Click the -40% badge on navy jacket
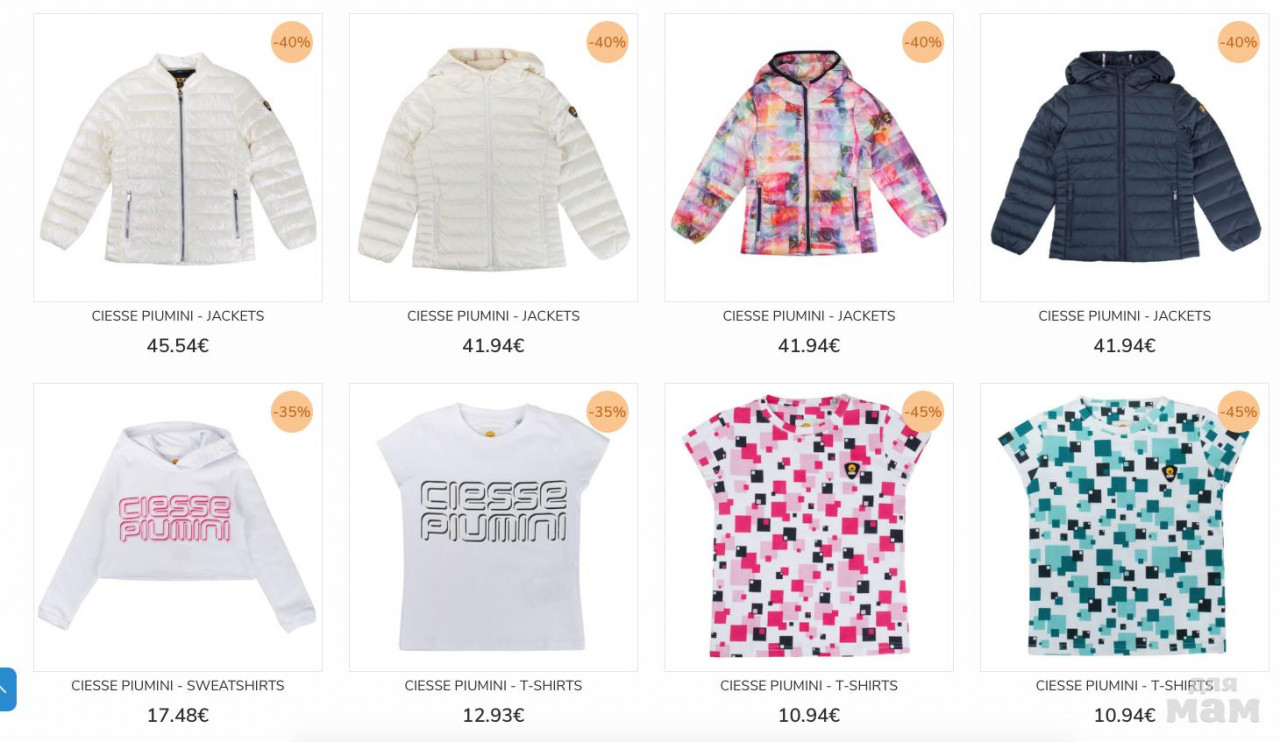1280x742 pixels. [x=1239, y=42]
